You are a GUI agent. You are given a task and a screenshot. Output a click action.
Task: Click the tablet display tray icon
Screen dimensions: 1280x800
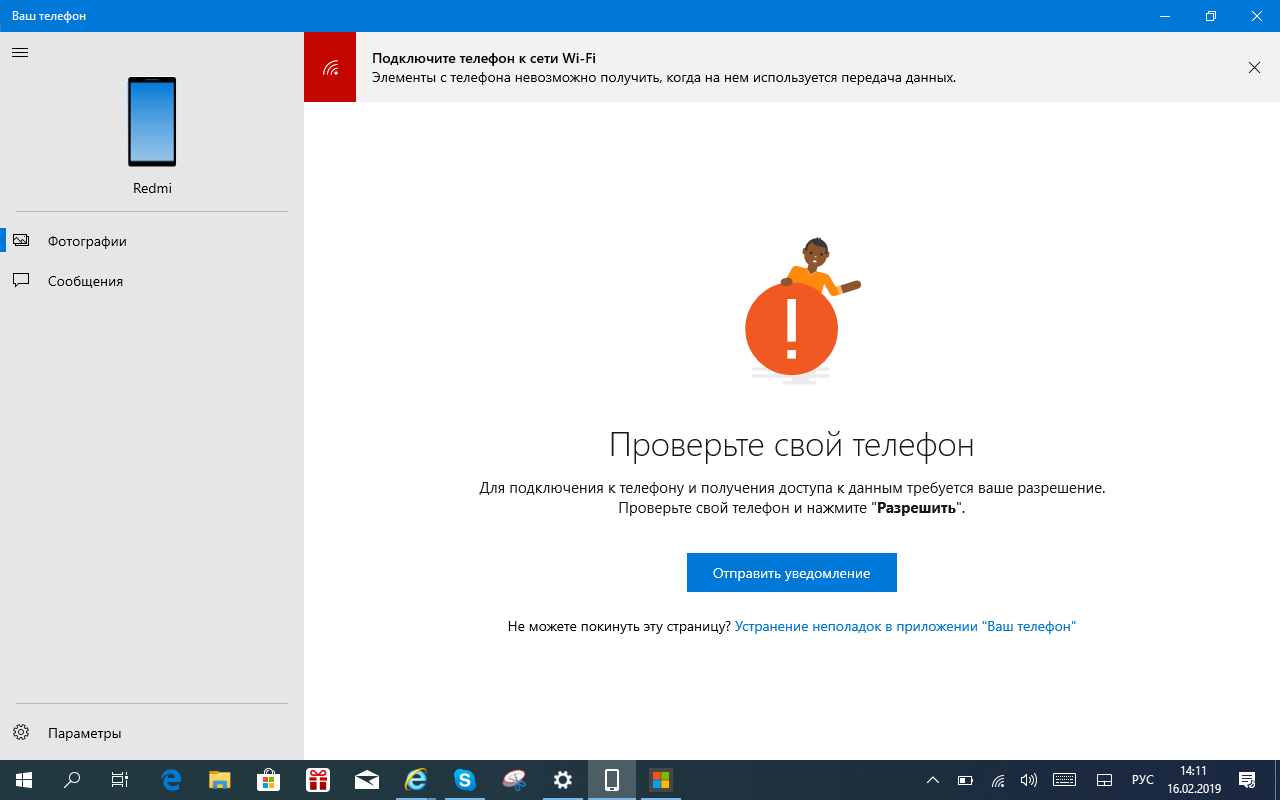[1105, 780]
